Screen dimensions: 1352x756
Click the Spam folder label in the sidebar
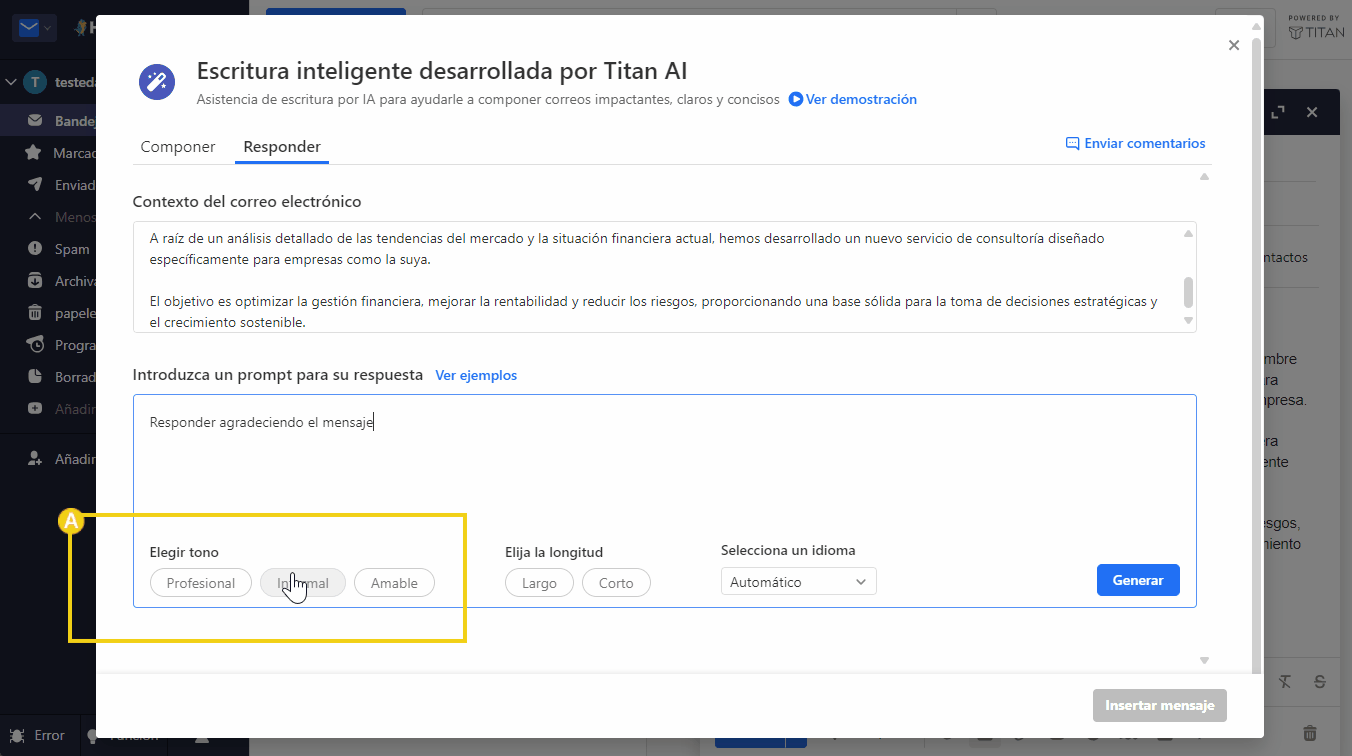pyautogui.click(x=72, y=249)
